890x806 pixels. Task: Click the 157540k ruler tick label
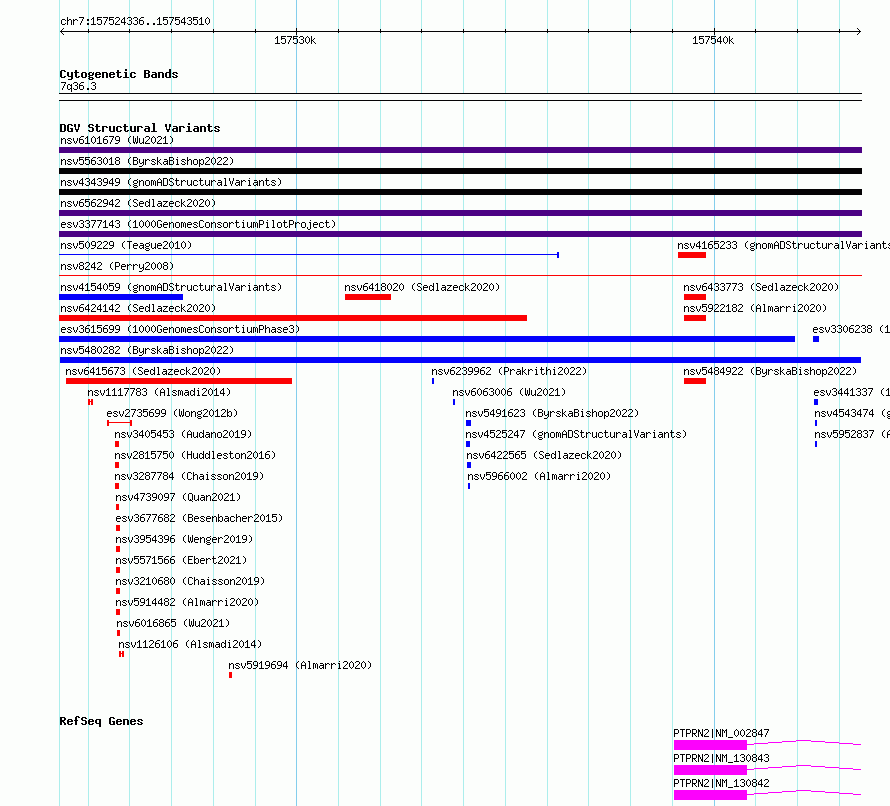(713, 40)
